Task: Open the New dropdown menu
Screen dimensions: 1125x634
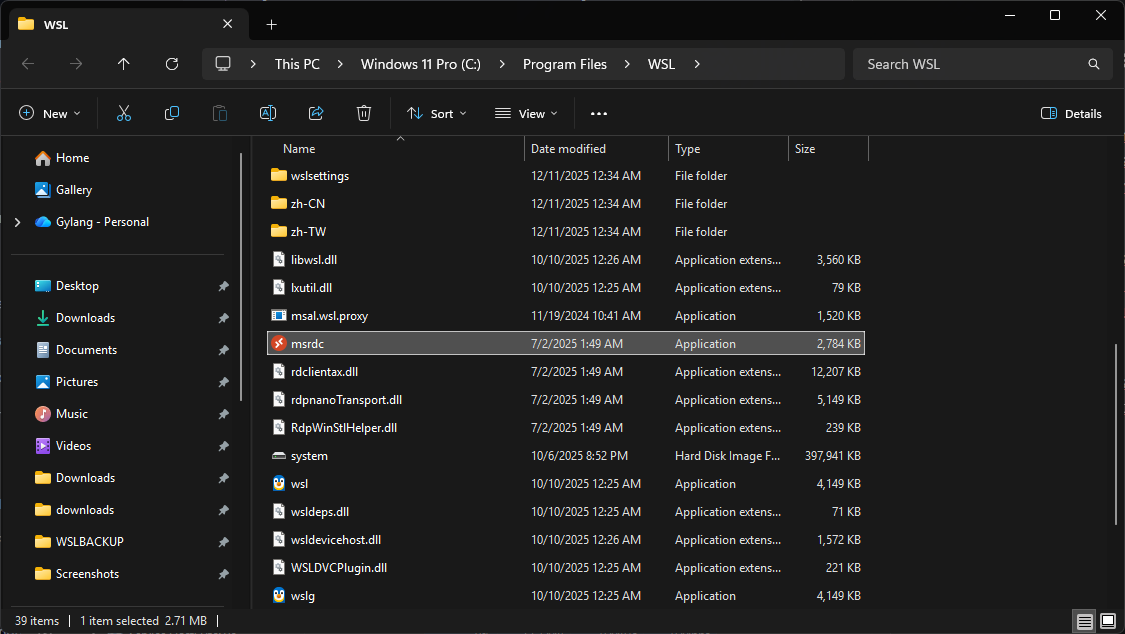Action: click(x=50, y=114)
